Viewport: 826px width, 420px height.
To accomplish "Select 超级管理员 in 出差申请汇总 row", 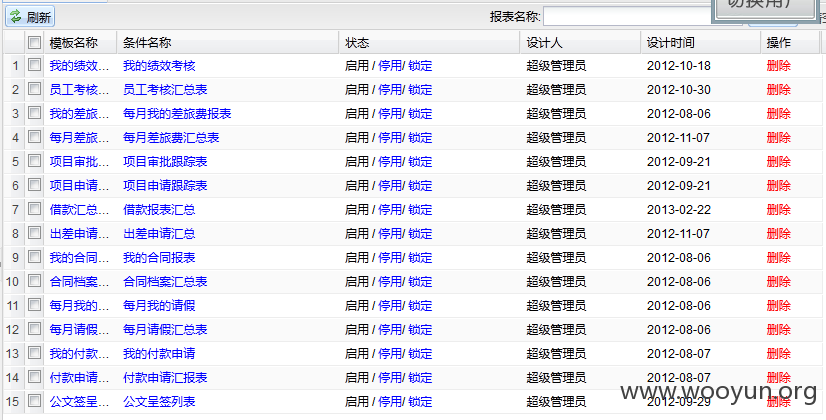I will pos(556,233).
